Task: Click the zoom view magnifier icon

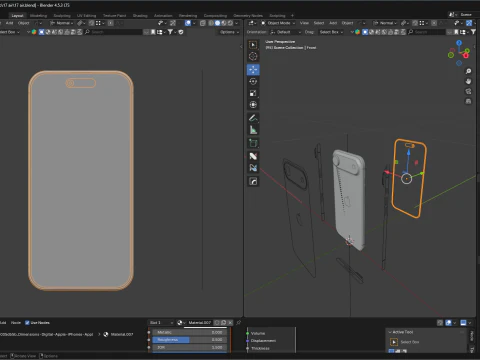Action: (x=468, y=71)
